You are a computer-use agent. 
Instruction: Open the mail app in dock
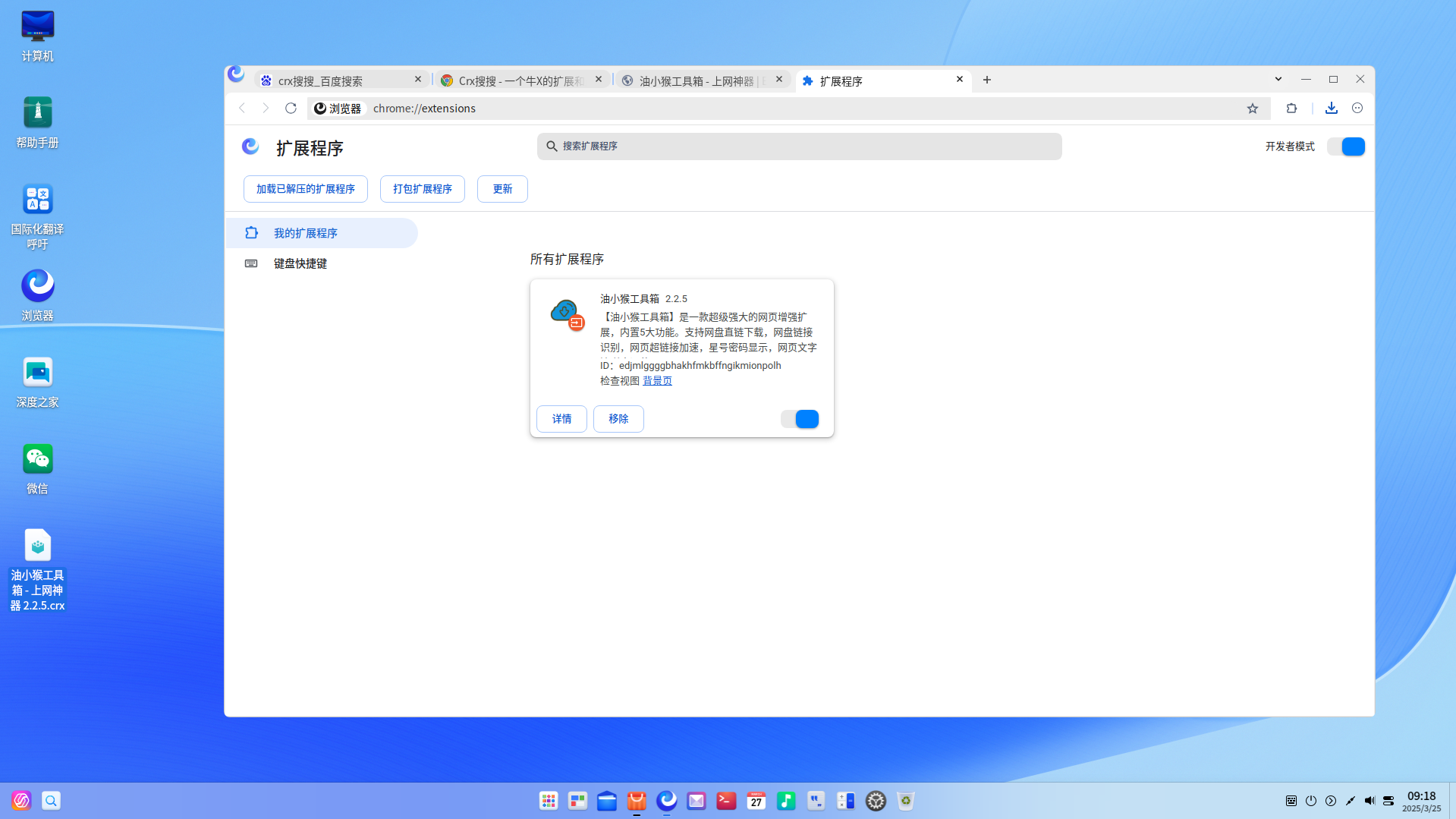(697, 801)
